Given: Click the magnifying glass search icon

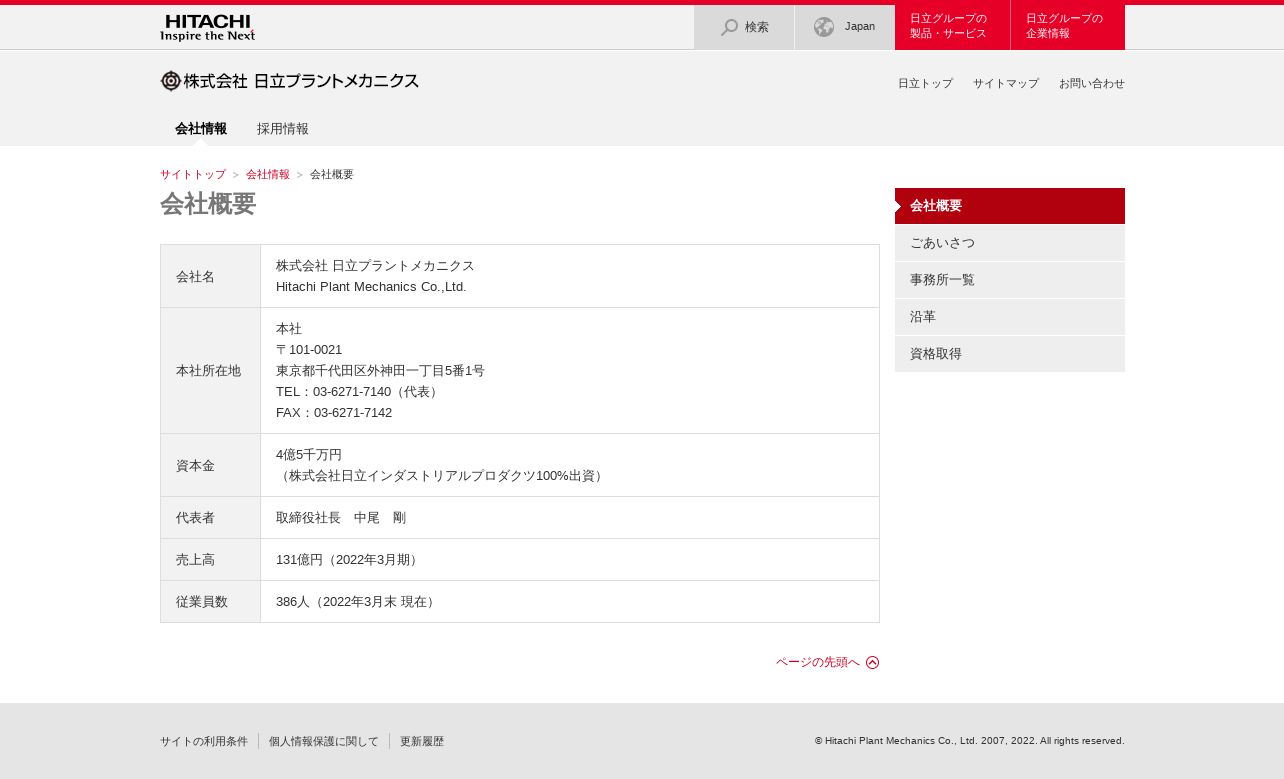Looking at the screenshot, I should [x=730, y=27].
